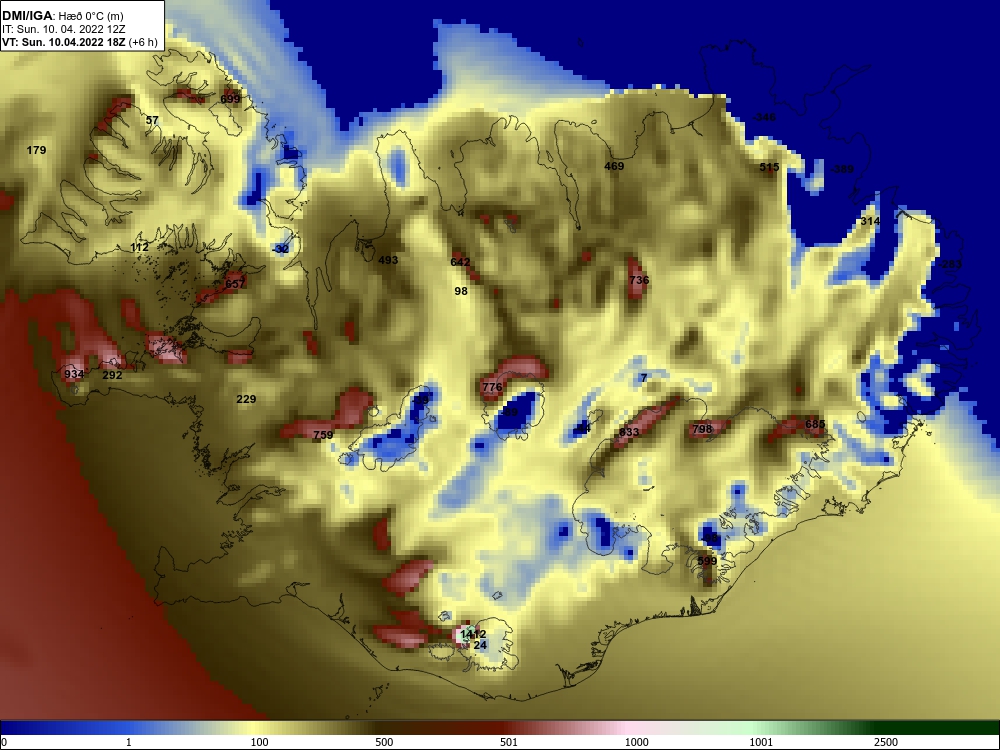1000x750 pixels.
Task: Click the '0' color scale label
Action: [4, 742]
